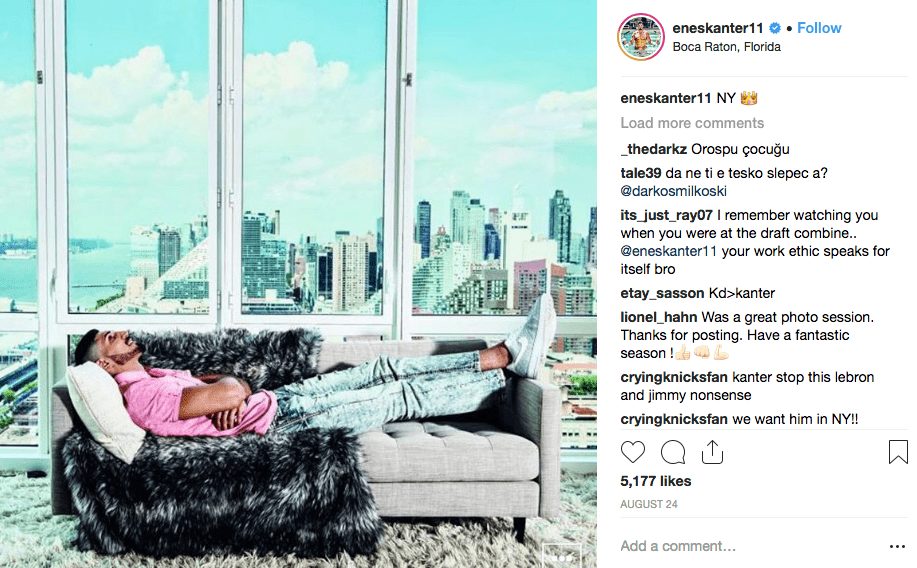Click the verified badge next to eneskanter11

click(775, 28)
